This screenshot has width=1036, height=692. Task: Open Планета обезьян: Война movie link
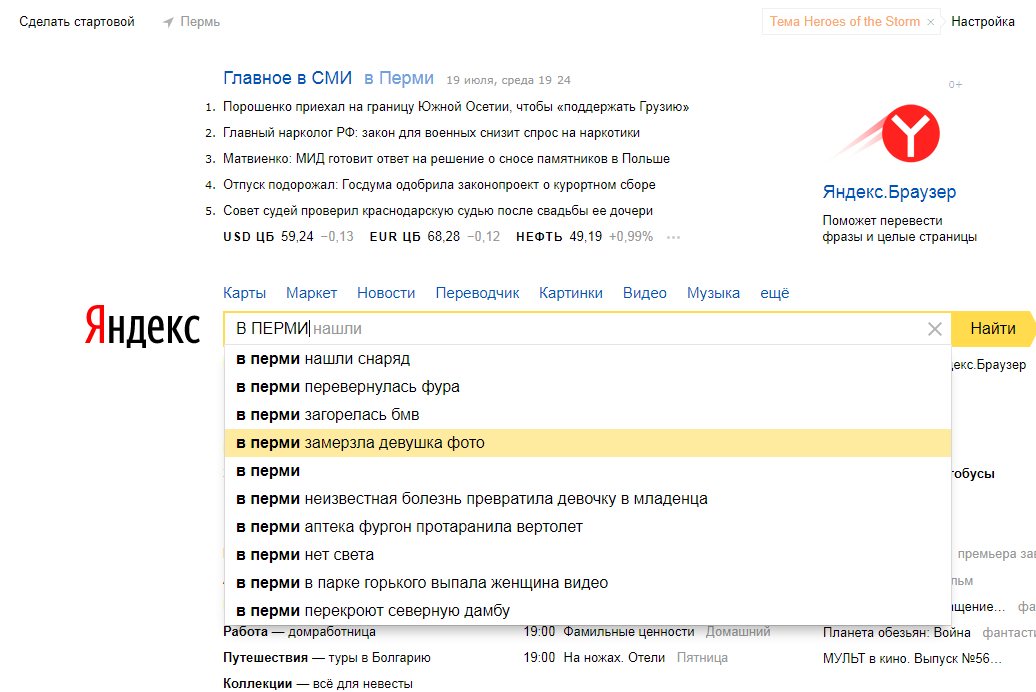897,633
